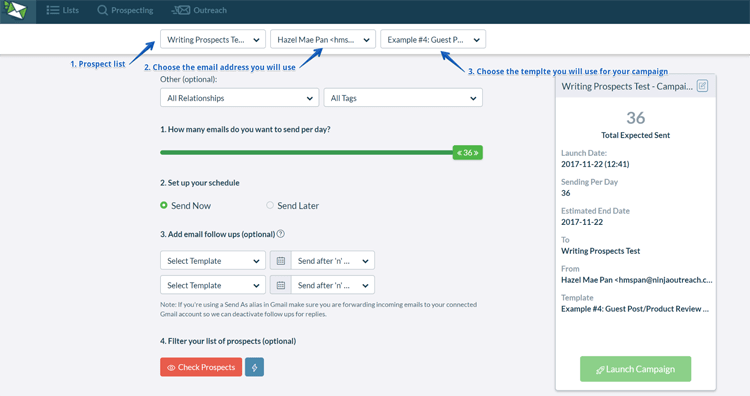The width and height of the screenshot is (750, 396).
Task: Click the Launch Campaign button
Action: point(636,369)
